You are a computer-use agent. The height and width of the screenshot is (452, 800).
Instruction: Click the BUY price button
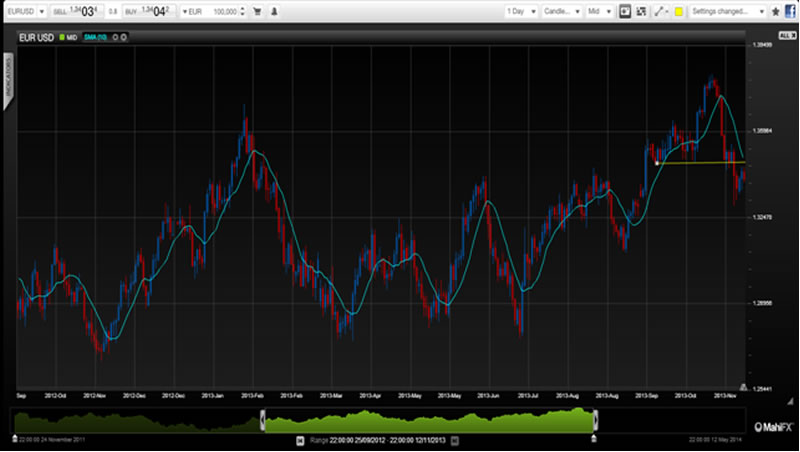[151, 11]
